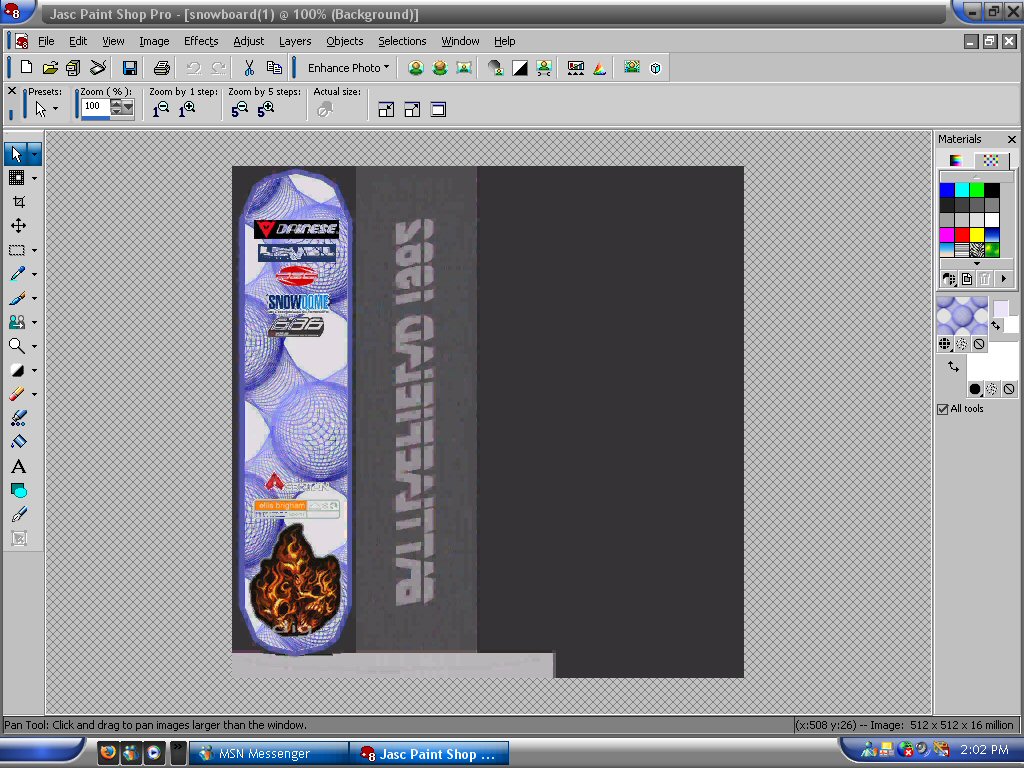Click the black and white contrast icon
Viewport: 1024px width, 768px height.
point(520,67)
